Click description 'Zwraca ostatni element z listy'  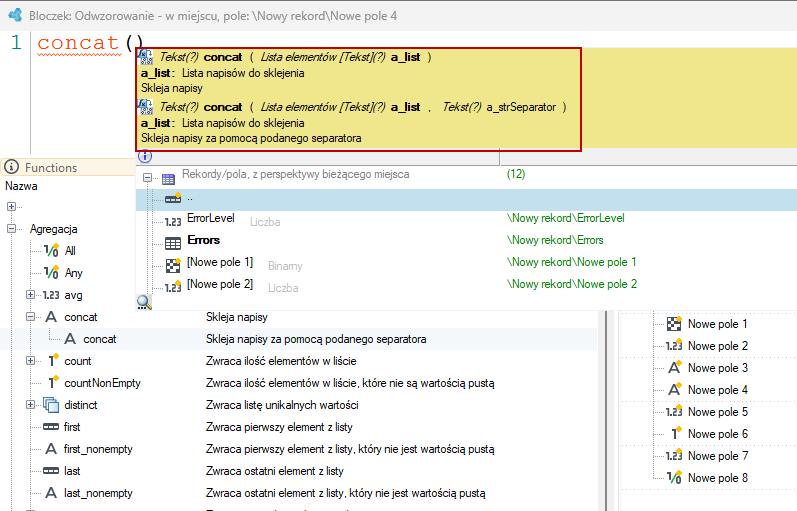[274, 471]
